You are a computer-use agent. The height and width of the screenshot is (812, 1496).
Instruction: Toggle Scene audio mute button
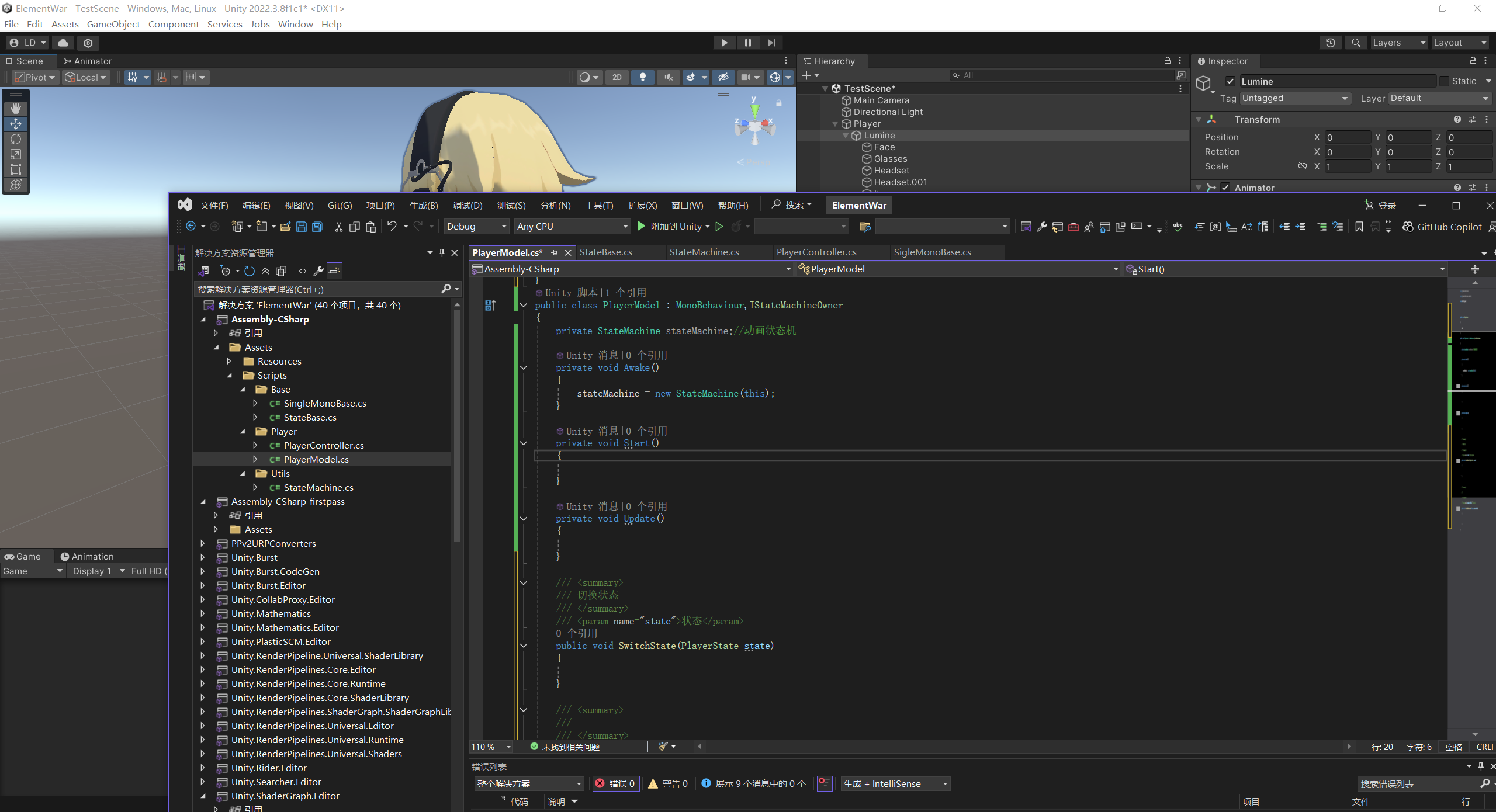click(x=668, y=77)
